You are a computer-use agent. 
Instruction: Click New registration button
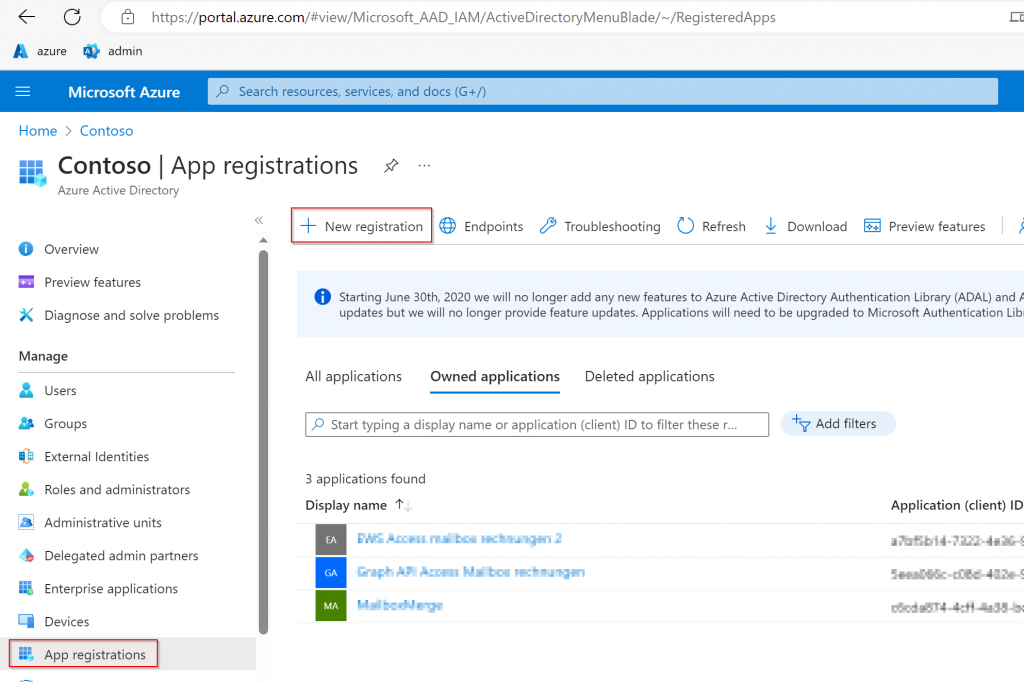click(362, 226)
